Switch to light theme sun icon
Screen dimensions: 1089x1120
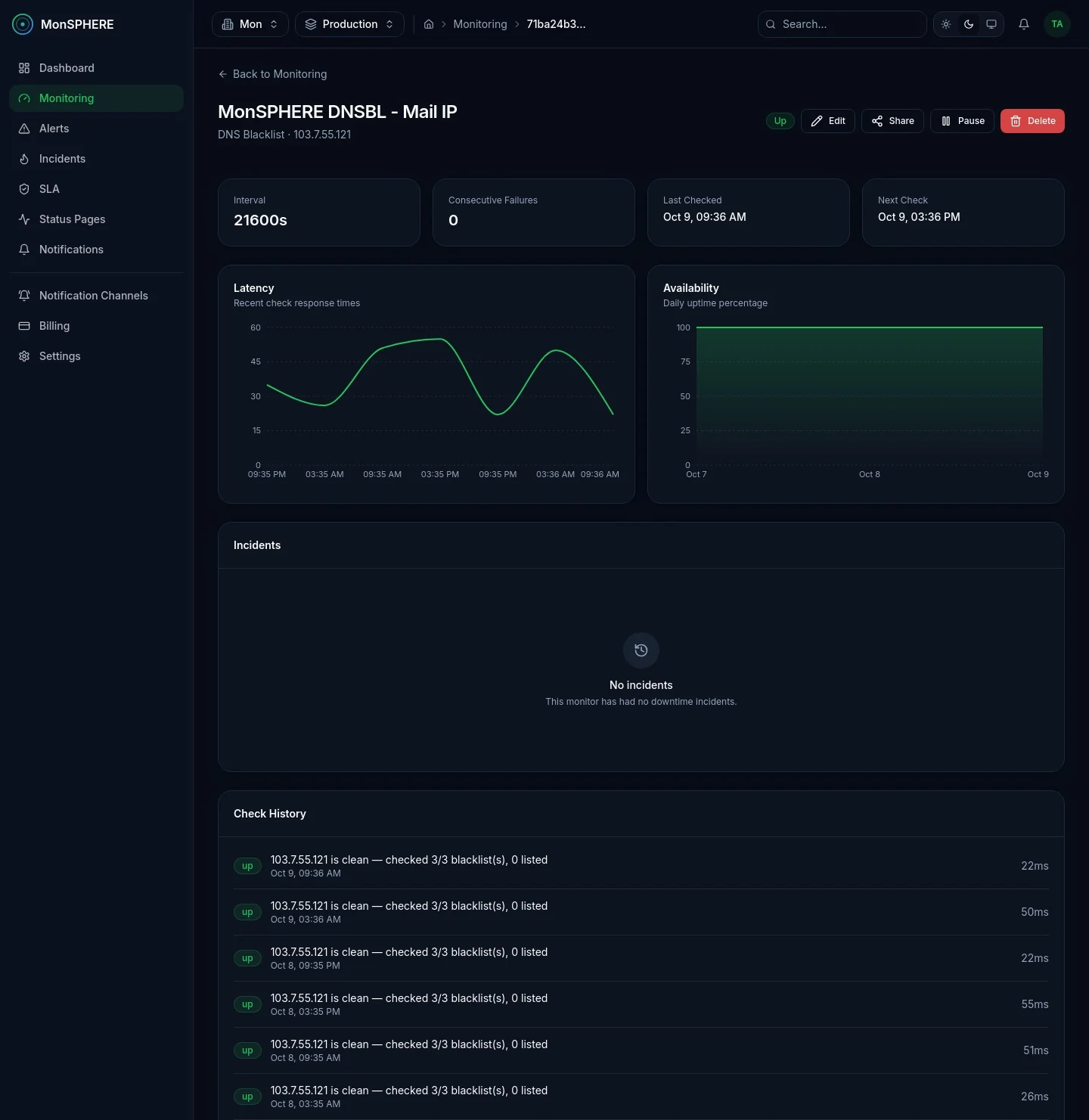click(x=946, y=24)
